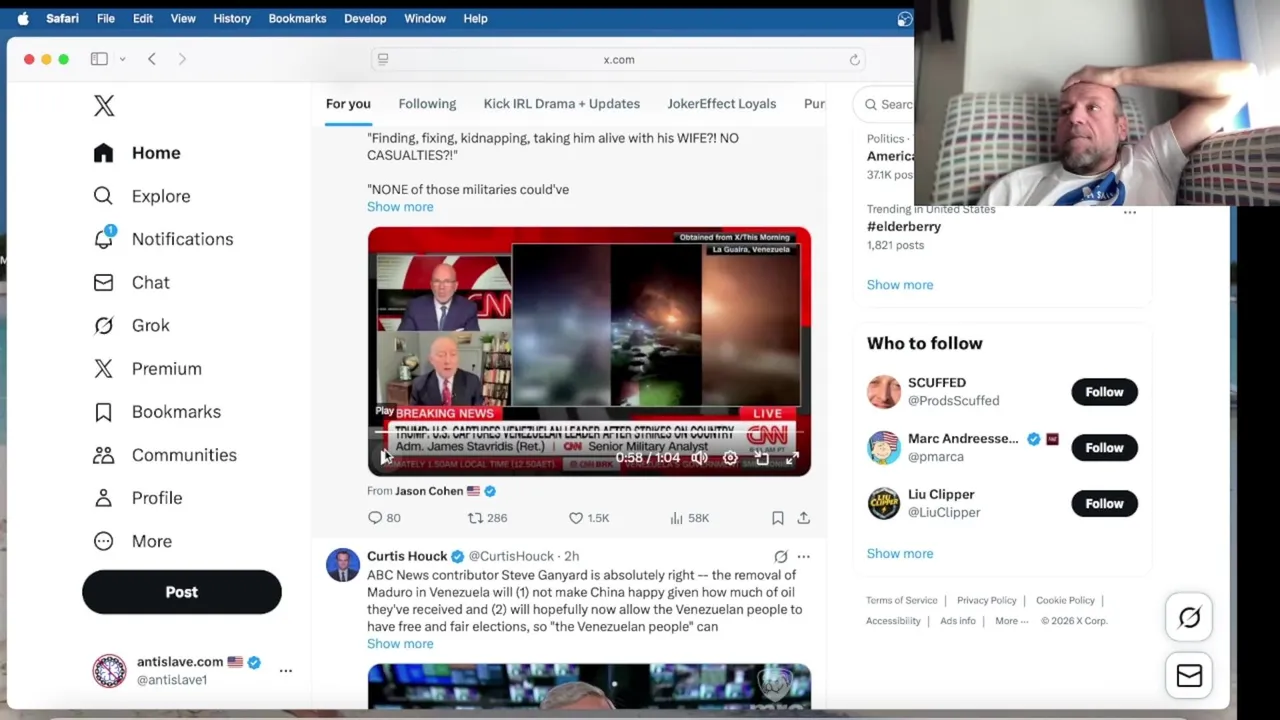Open Apple menu

[23, 18]
